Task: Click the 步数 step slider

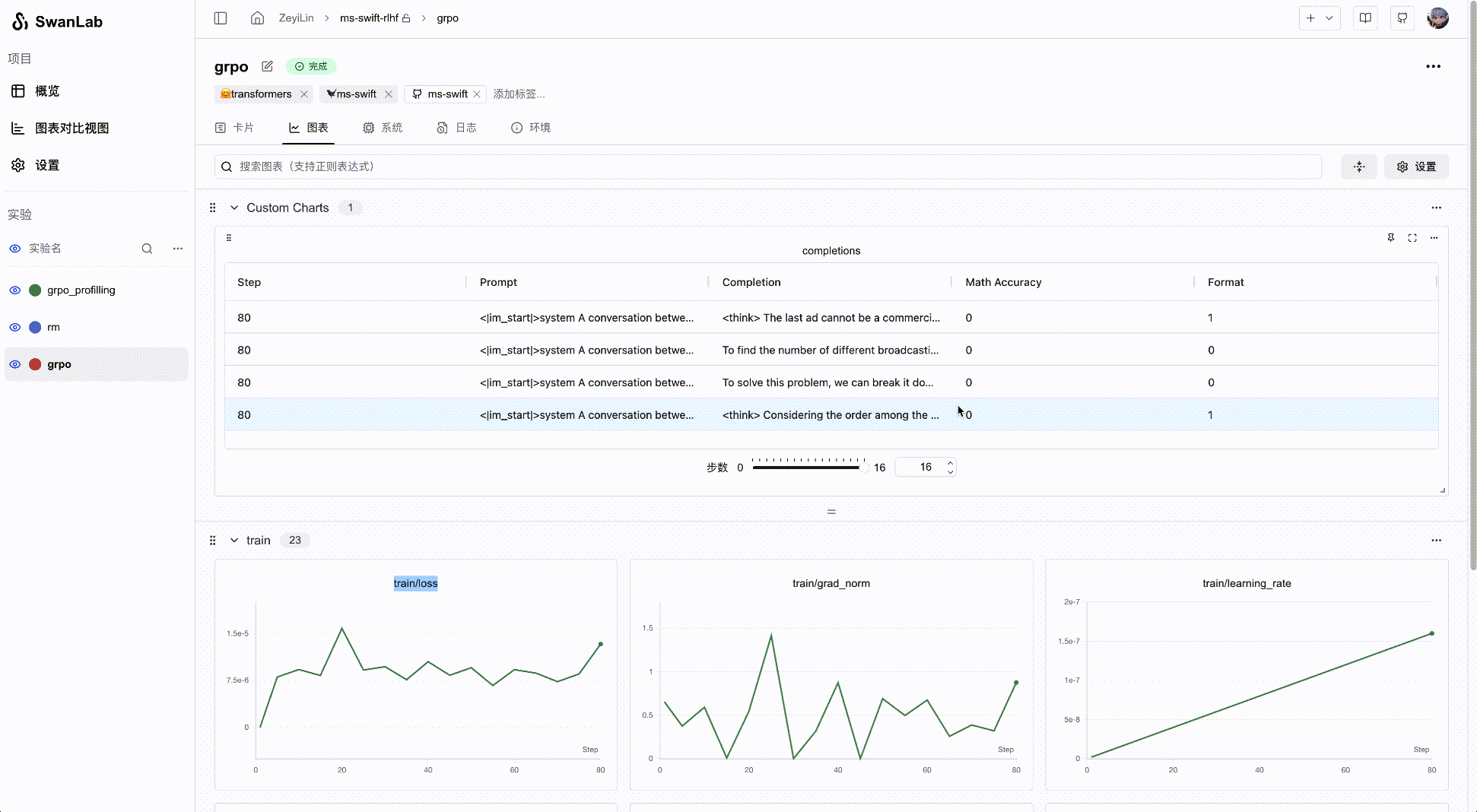Action: 807,468
